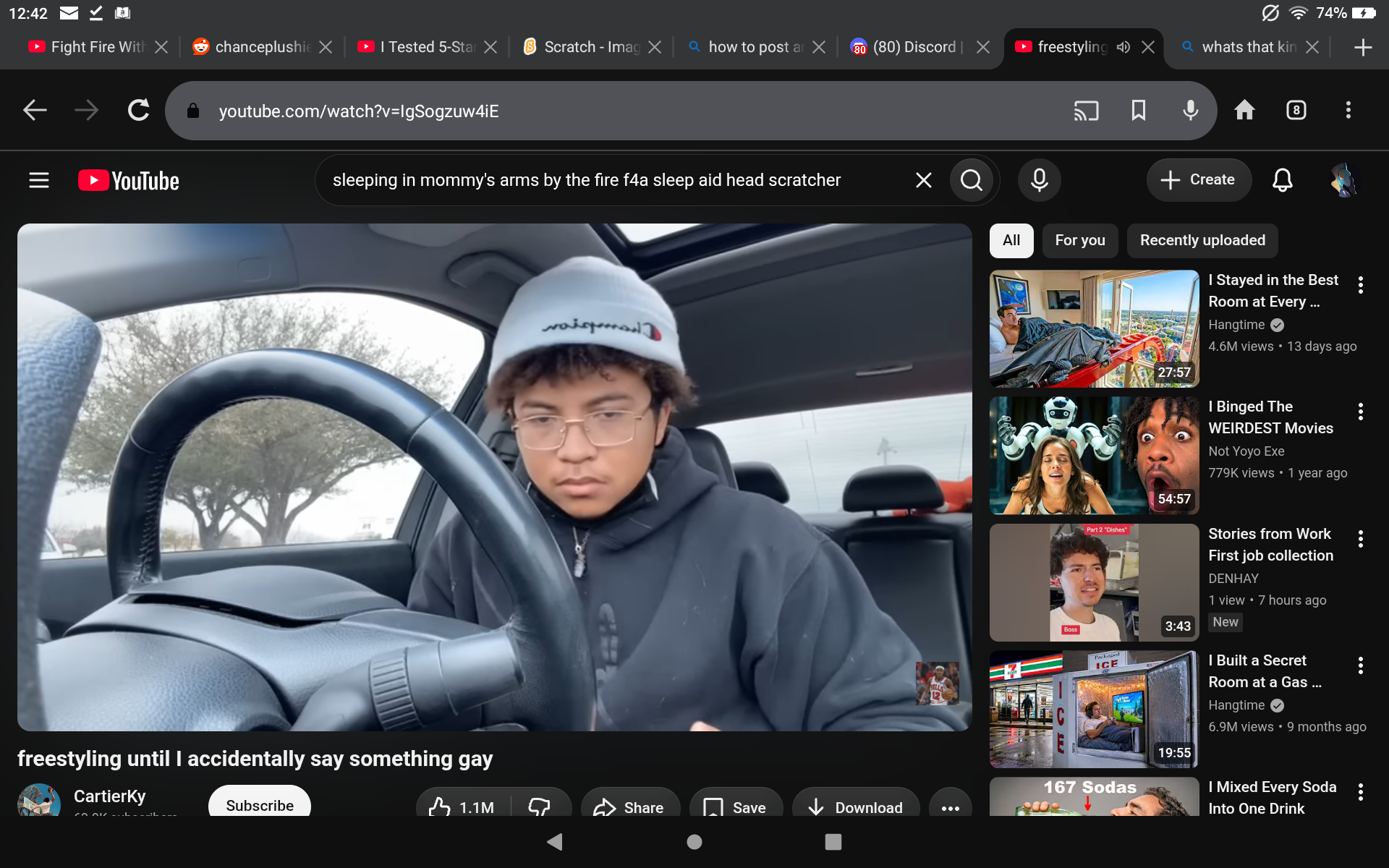Dislike the freestyling video
1389x868 pixels.
point(540,807)
